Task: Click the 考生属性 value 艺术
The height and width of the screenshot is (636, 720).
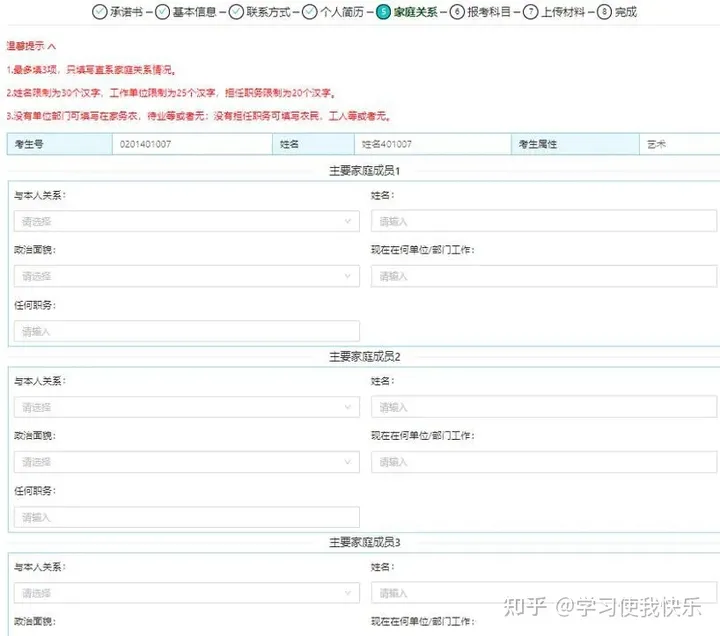Action: point(656,144)
